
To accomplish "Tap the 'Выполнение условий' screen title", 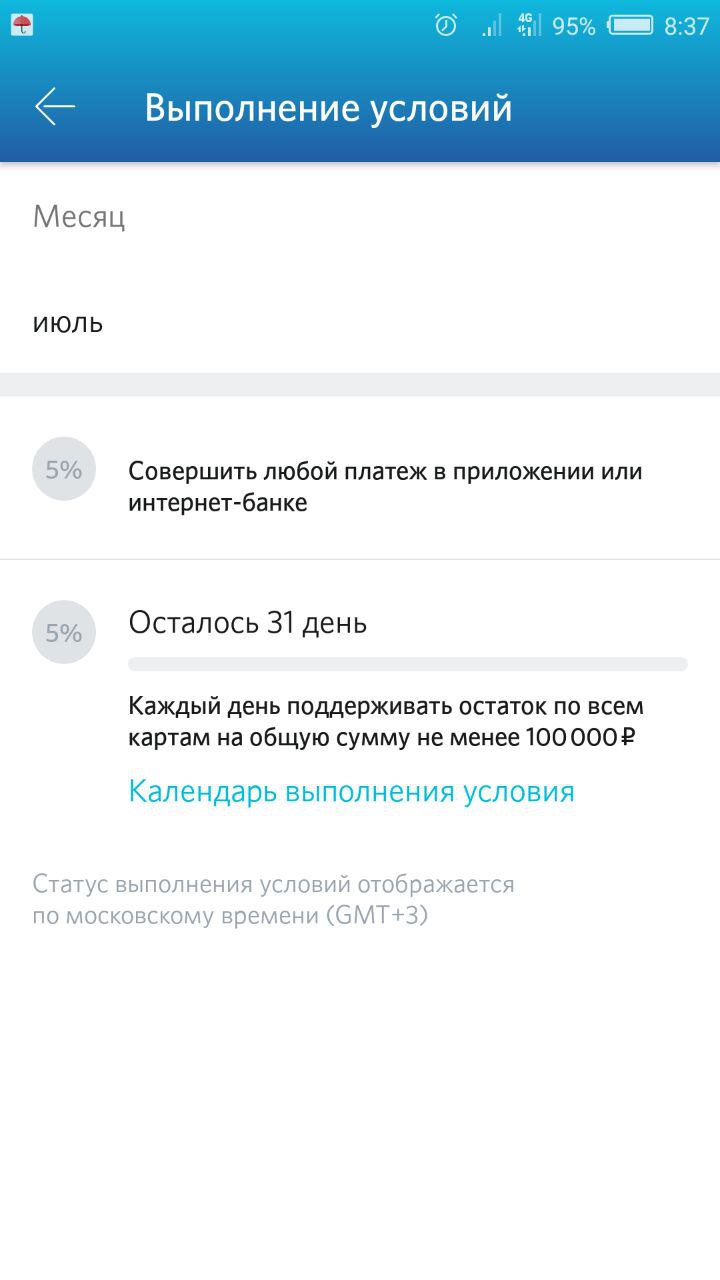I will point(328,108).
